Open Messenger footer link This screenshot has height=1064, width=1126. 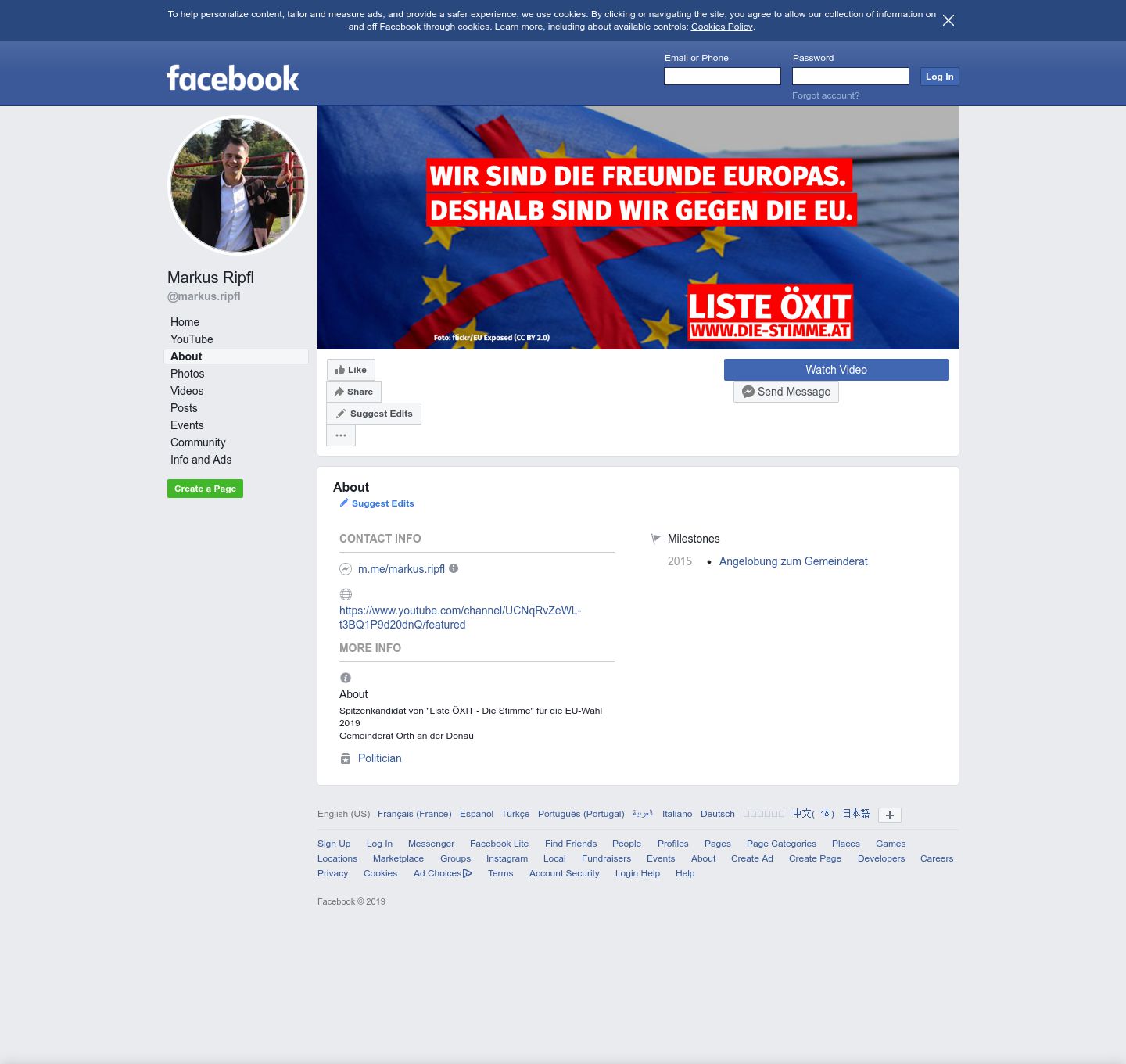click(431, 844)
